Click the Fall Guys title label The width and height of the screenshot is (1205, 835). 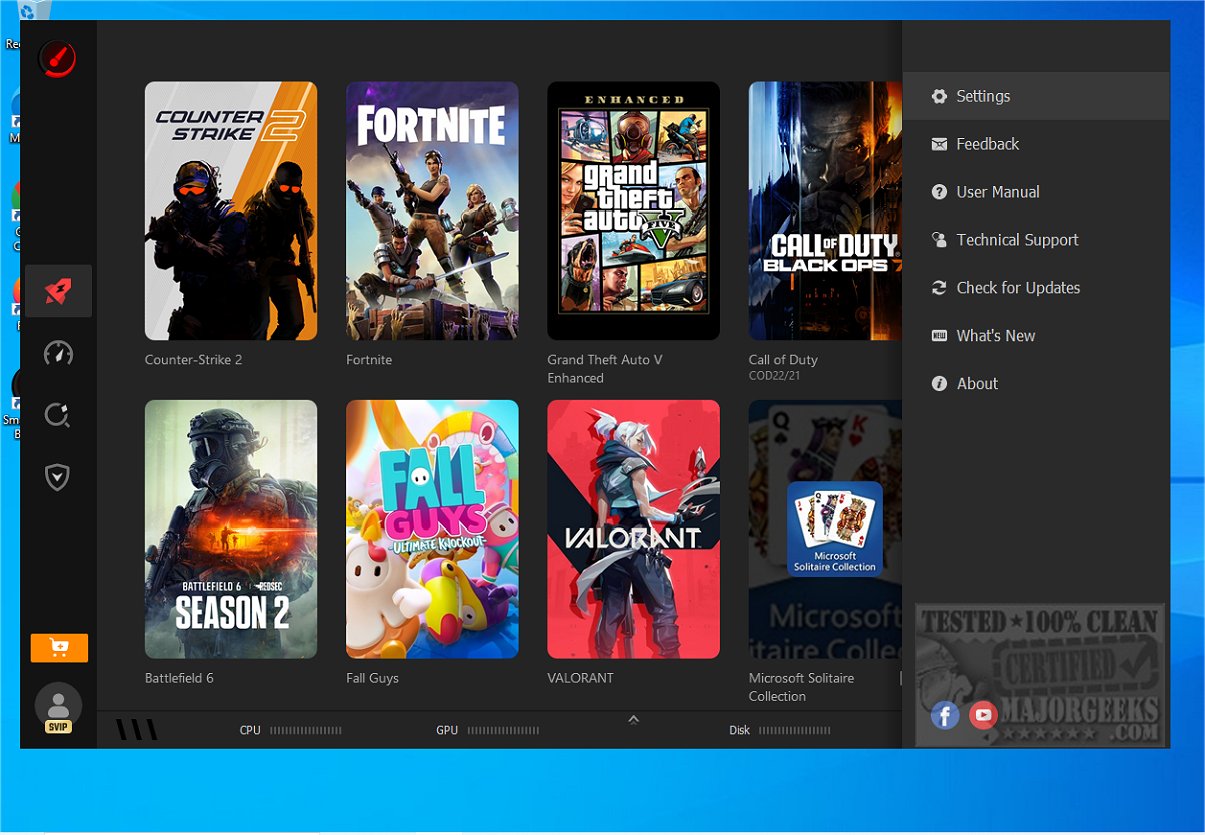372,678
